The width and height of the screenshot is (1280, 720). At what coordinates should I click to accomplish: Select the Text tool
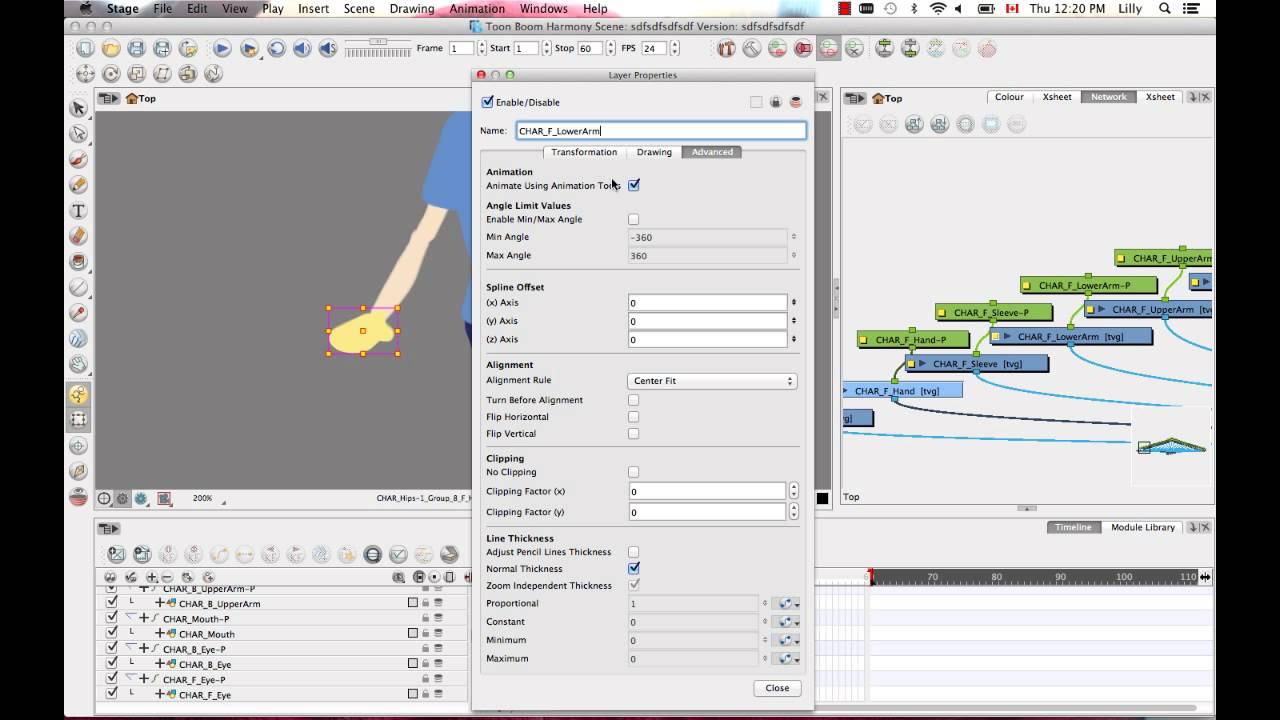pyautogui.click(x=78, y=211)
